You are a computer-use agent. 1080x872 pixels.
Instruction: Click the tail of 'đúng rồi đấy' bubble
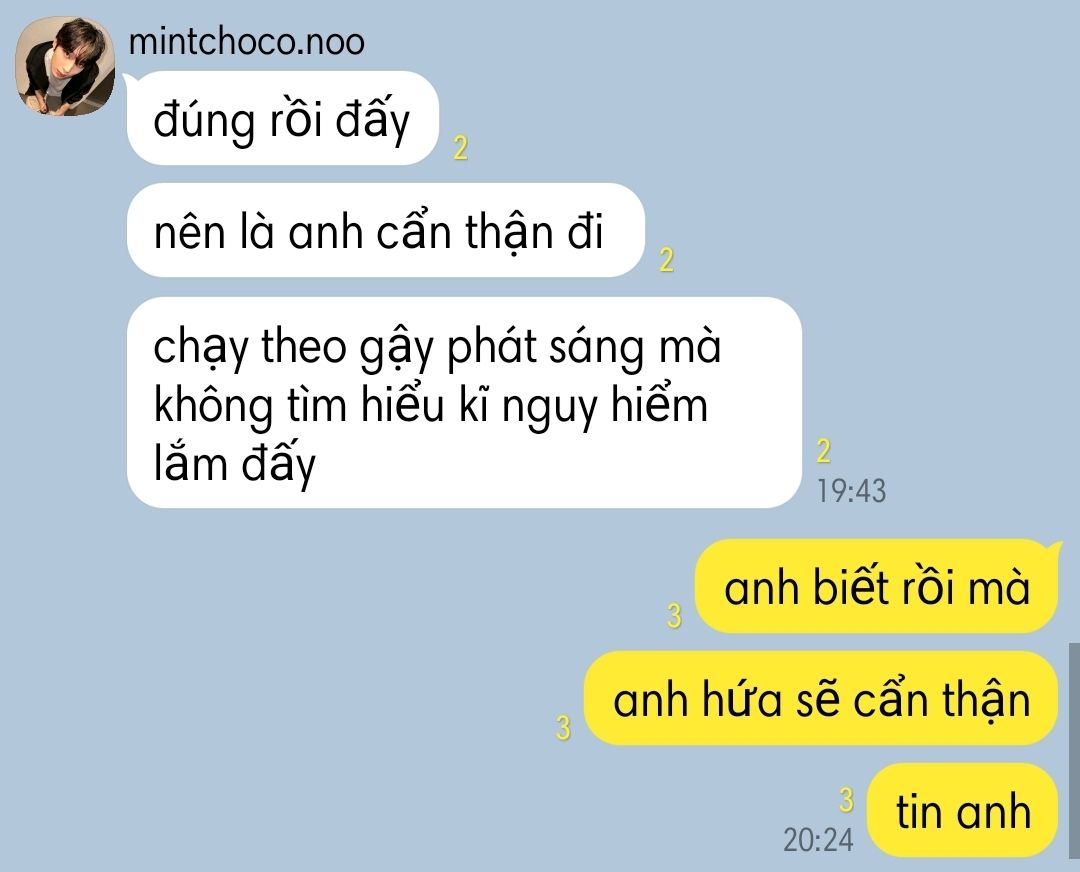click(x=129, y=81)
